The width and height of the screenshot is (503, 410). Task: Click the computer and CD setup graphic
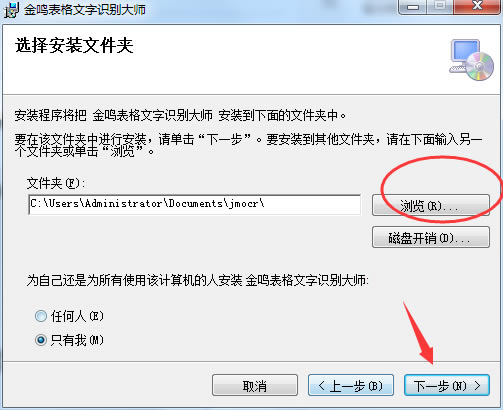[x=471, y=60]
